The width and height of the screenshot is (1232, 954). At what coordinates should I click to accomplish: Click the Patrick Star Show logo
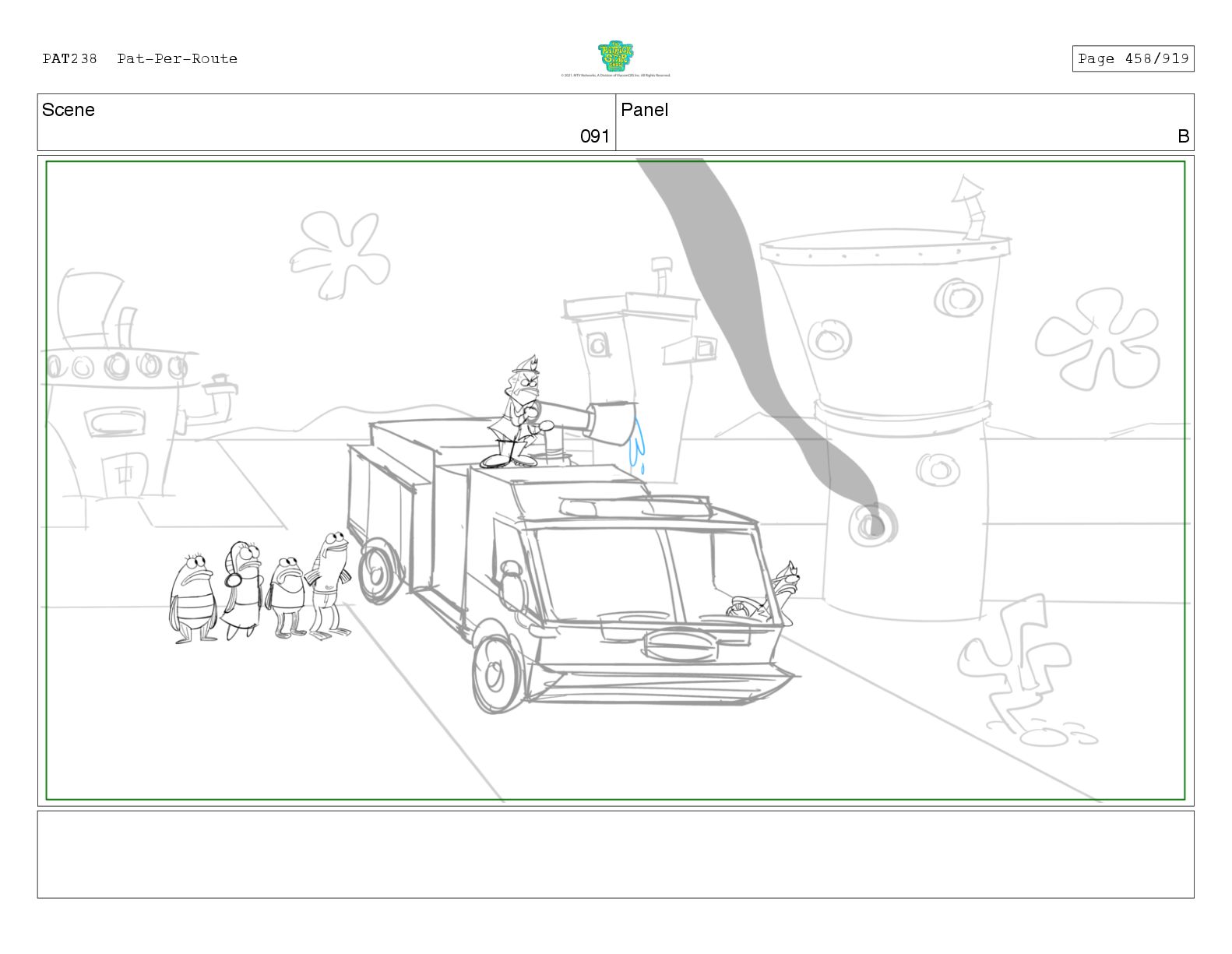point(615,57)
